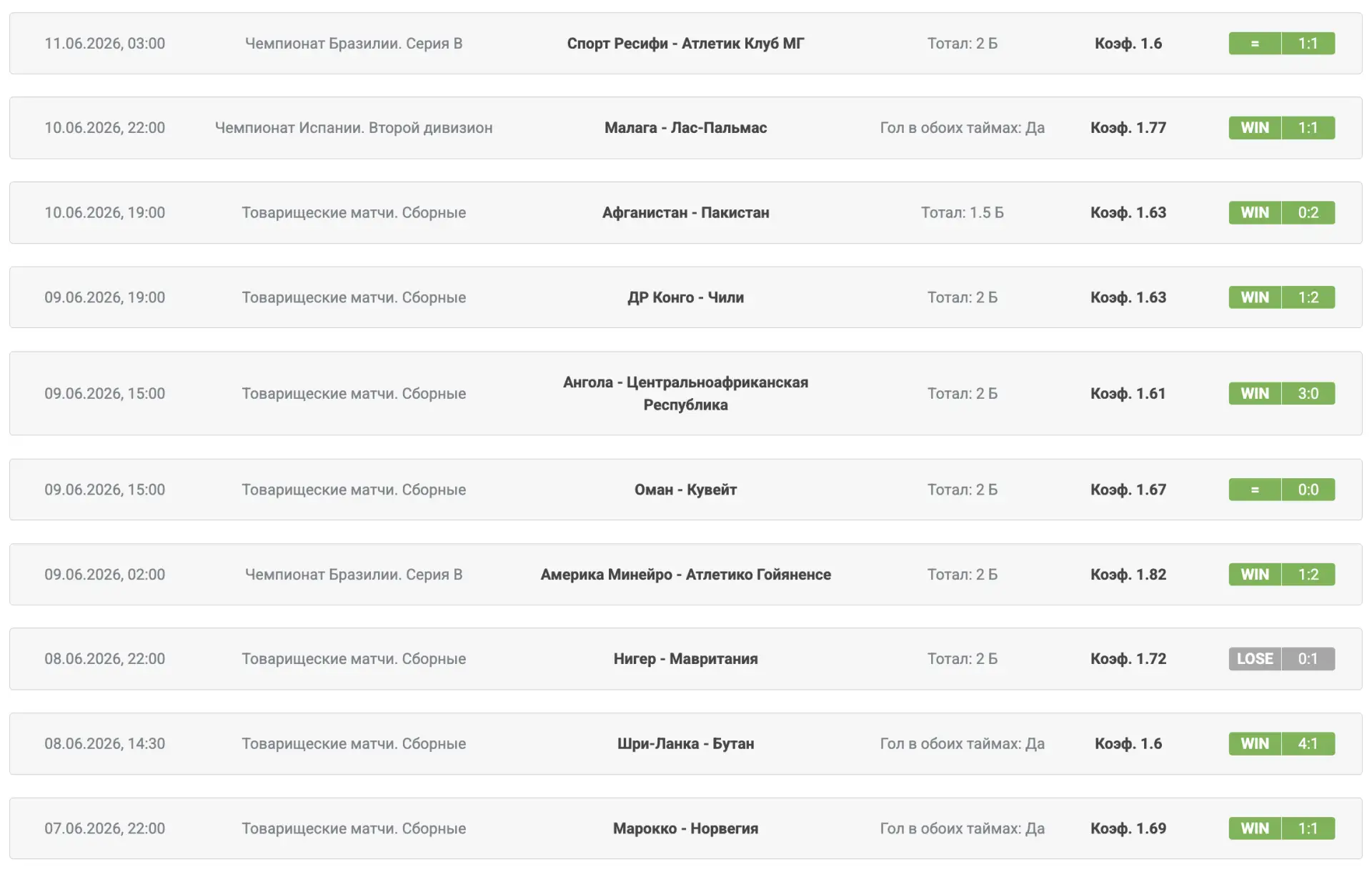The height and width of the screenshot is (877, 1372).
Task: Open the Шри-Ланка - Бутан match
Action: [685, 743]
